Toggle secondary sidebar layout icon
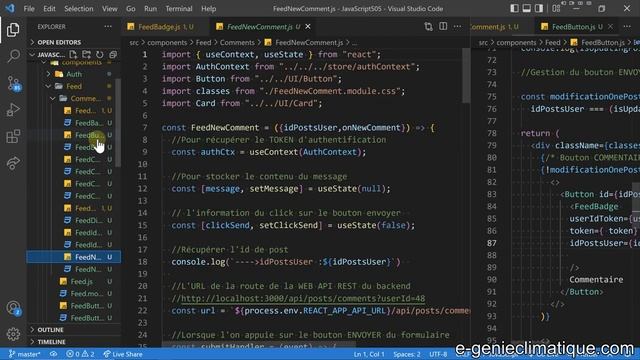This screenshot has height=360, width=640. click(x=539, y=8)
